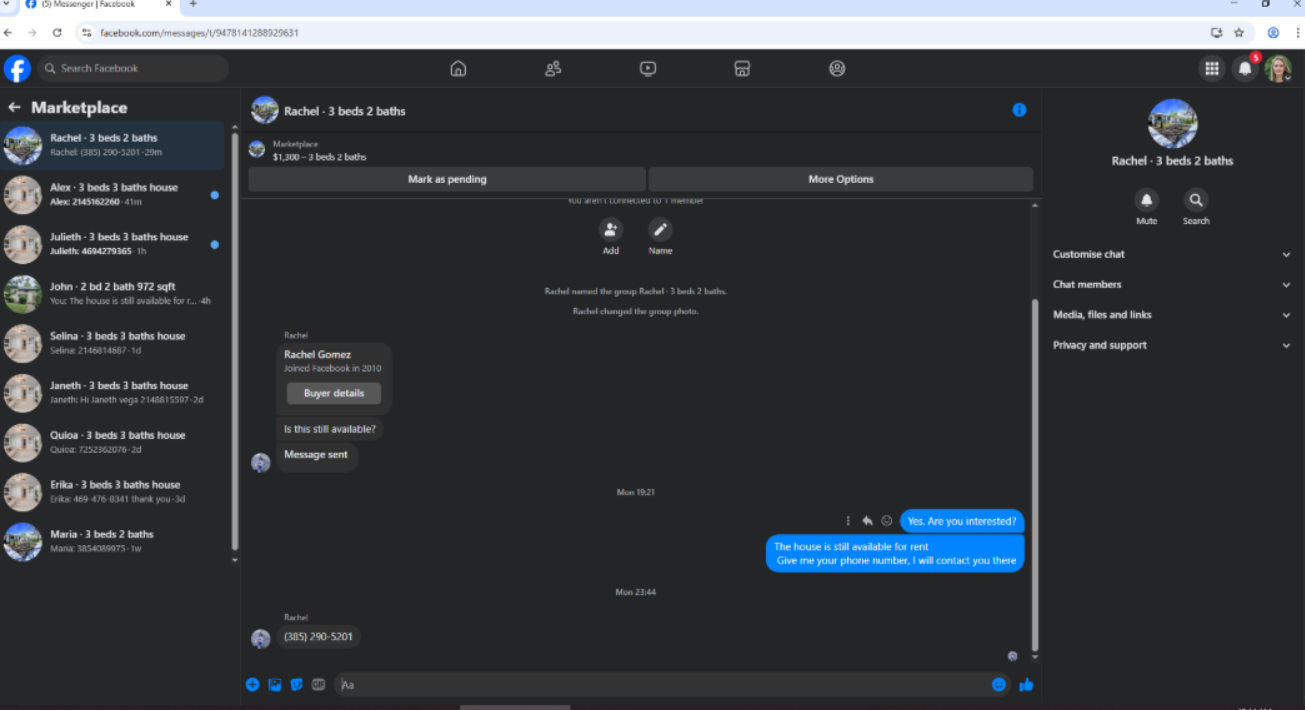Choose a GIF icon
The image size is (1305, 710).
point(319,685)
